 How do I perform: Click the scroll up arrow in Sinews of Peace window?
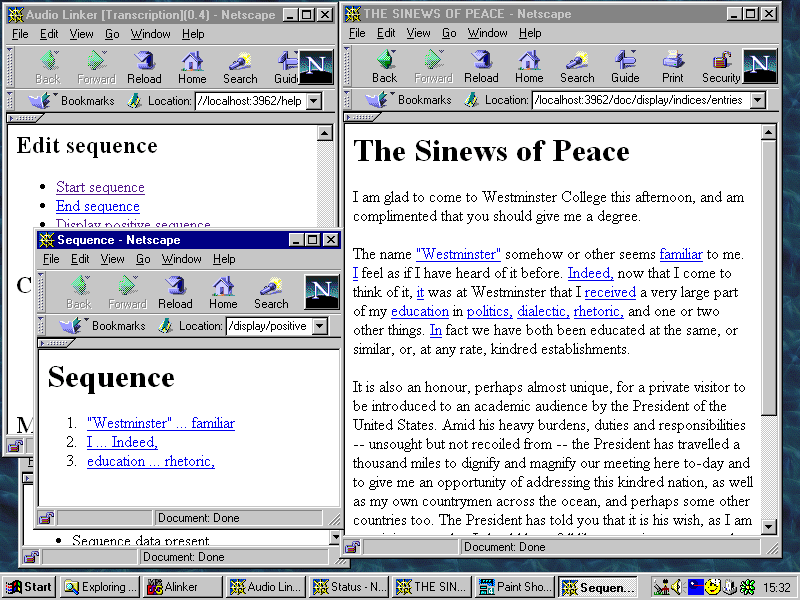coord(768,133)
